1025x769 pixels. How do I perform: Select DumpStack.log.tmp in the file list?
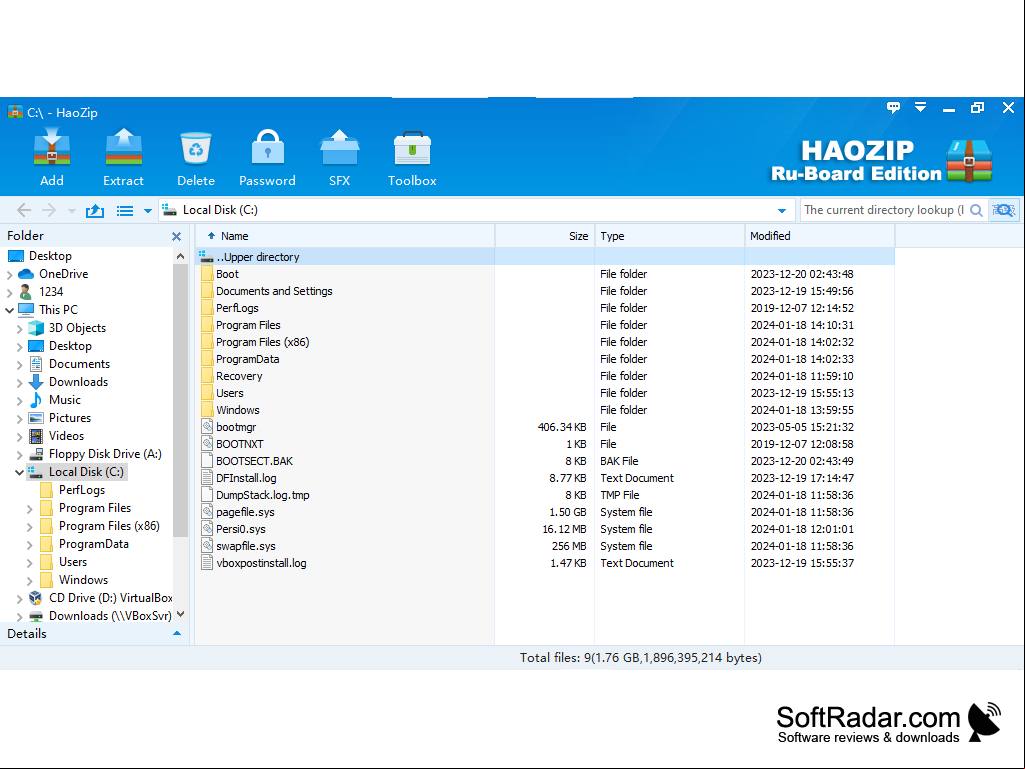[263, 495]
